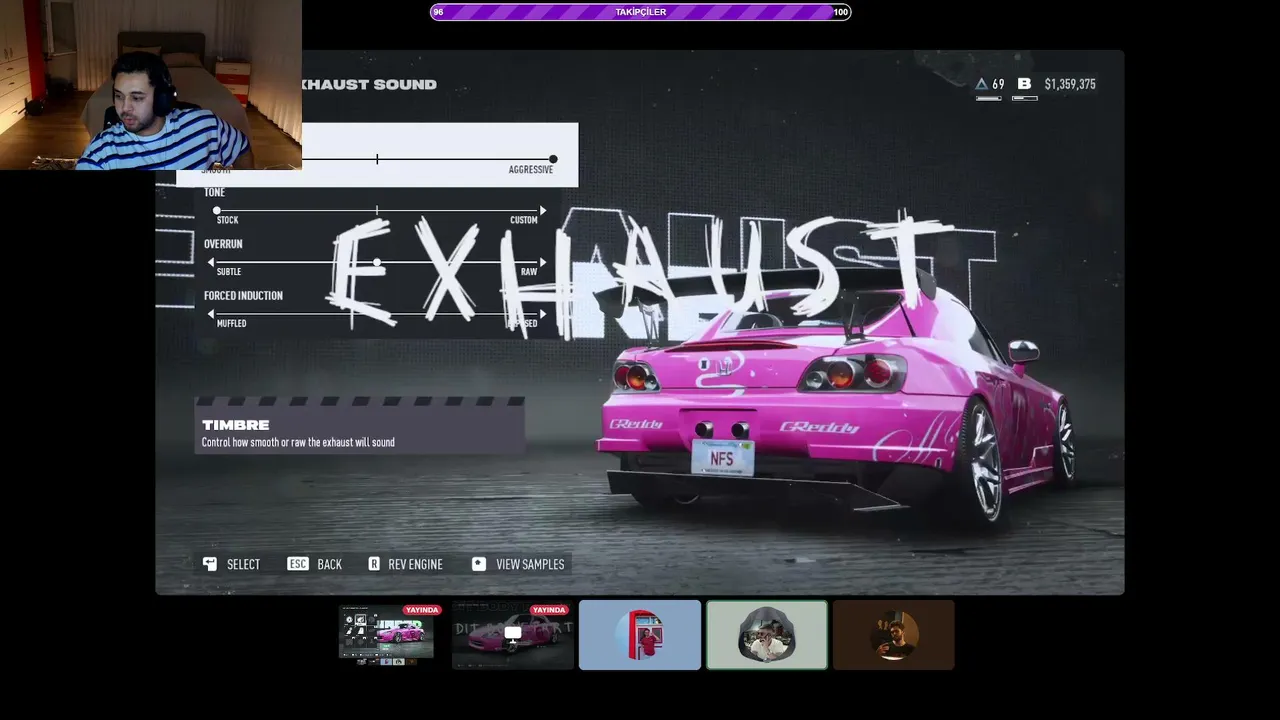Click the Aggressive label on Timbre slider
The image size is (1280, 720).
coord(531,170)
